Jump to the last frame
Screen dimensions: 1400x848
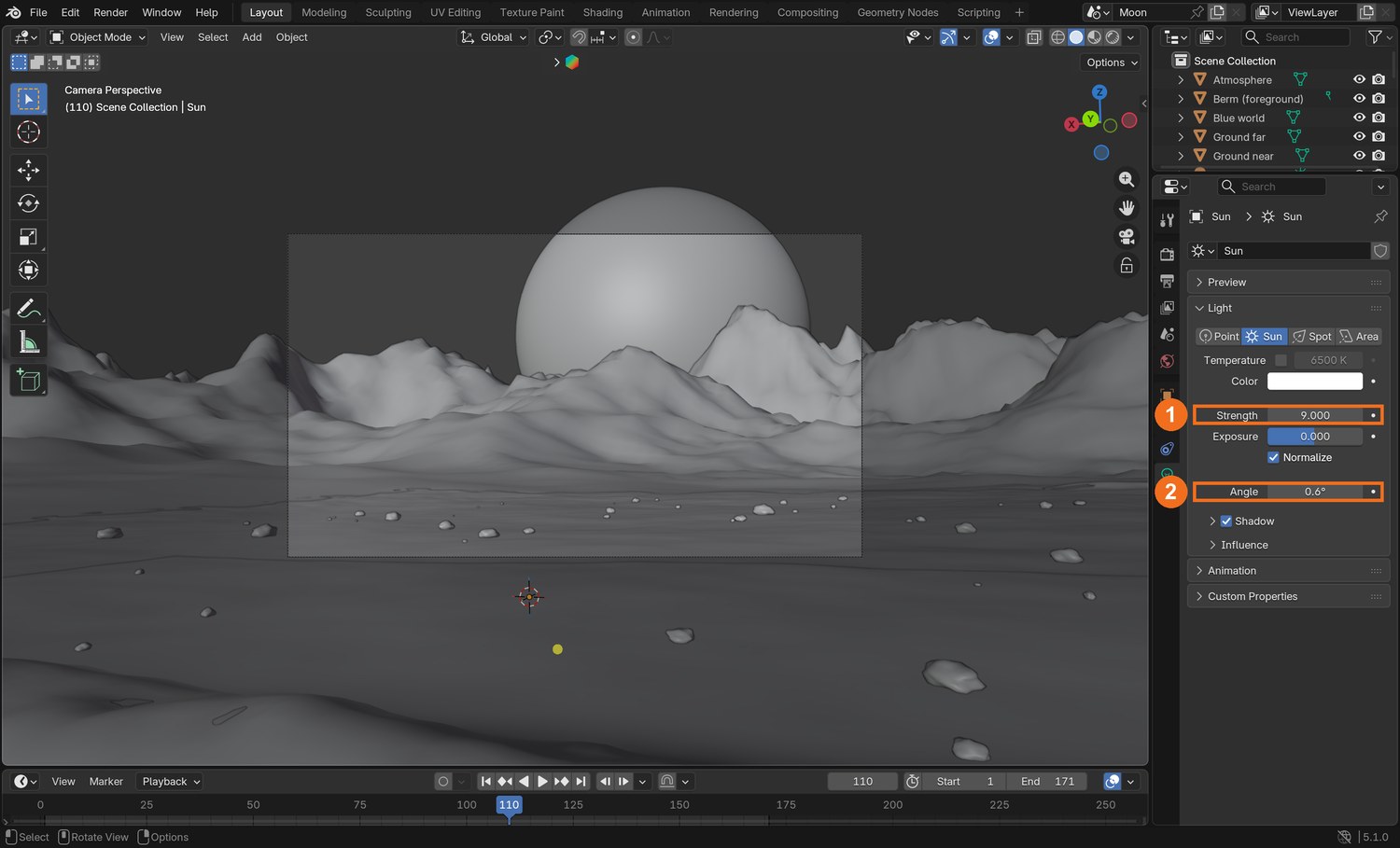click(581, 782)
